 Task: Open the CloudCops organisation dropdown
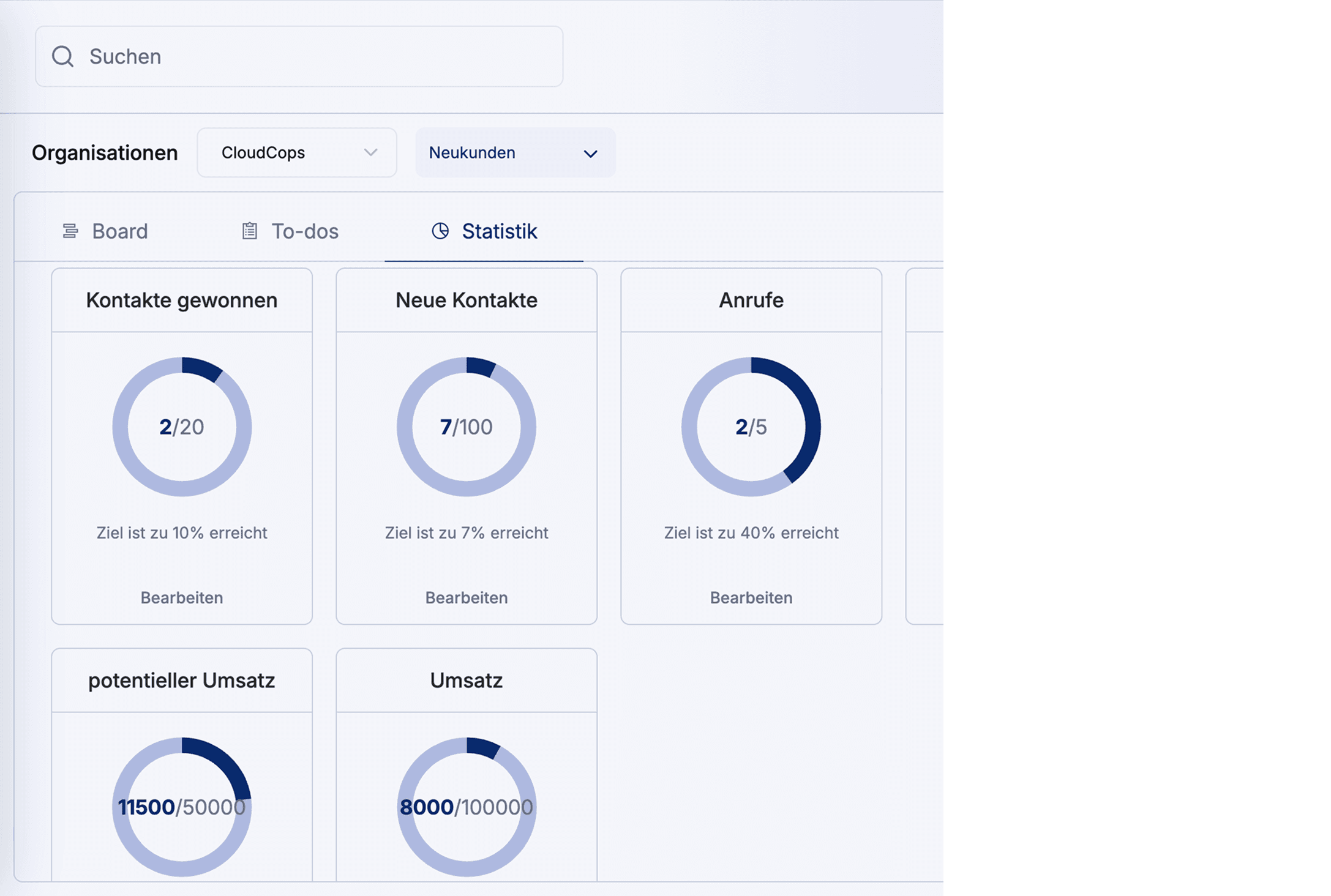(296, 152)
